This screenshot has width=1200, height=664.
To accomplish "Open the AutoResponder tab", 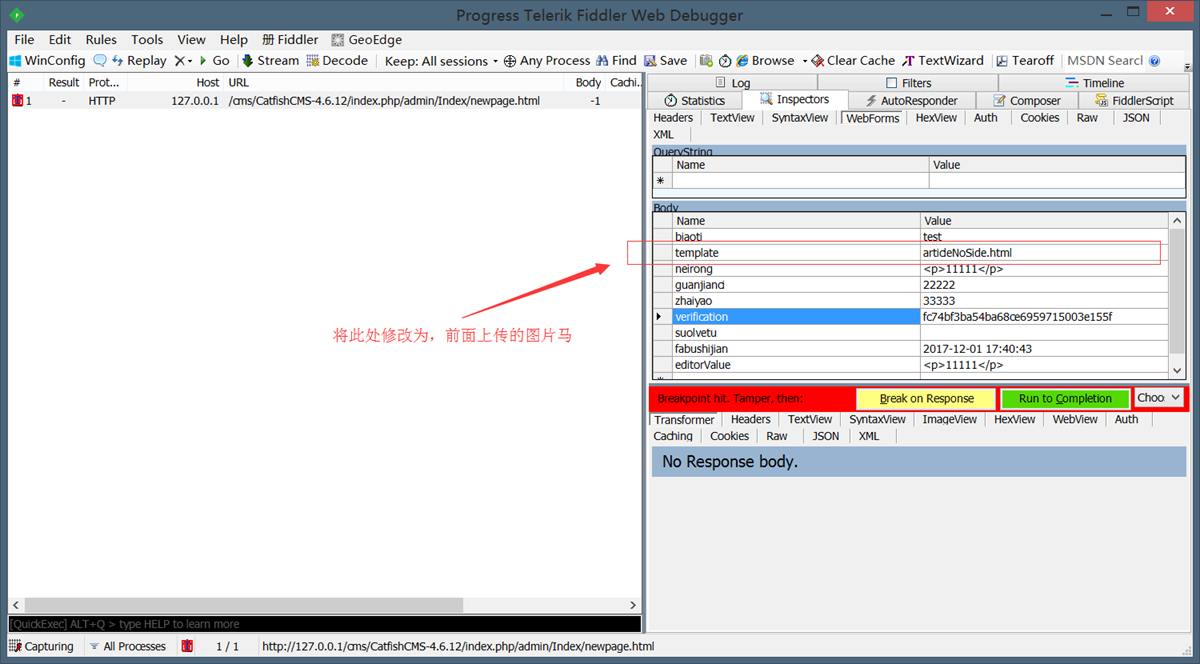I will (911, 100).
